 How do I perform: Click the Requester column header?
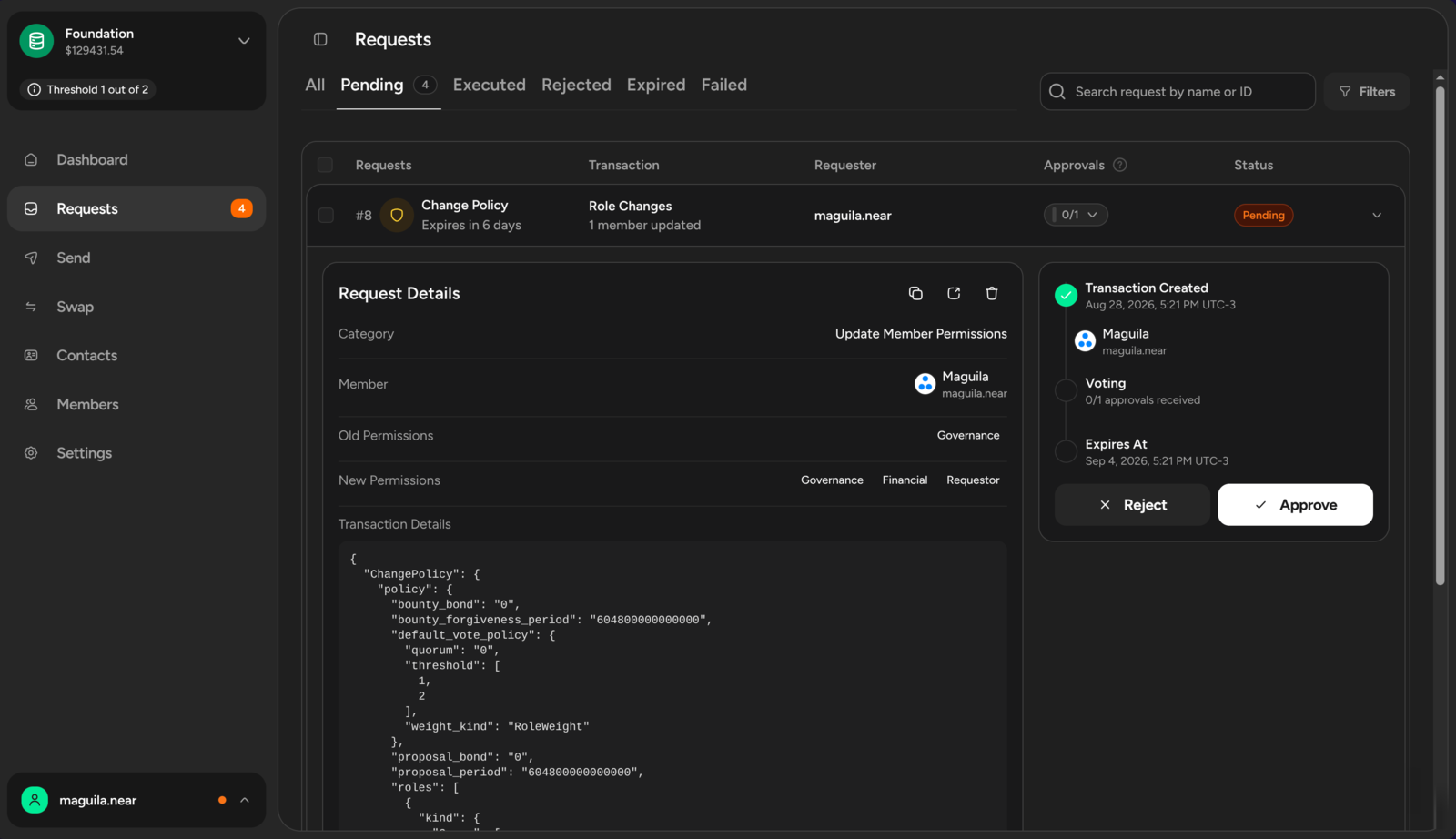pos(844,165)
